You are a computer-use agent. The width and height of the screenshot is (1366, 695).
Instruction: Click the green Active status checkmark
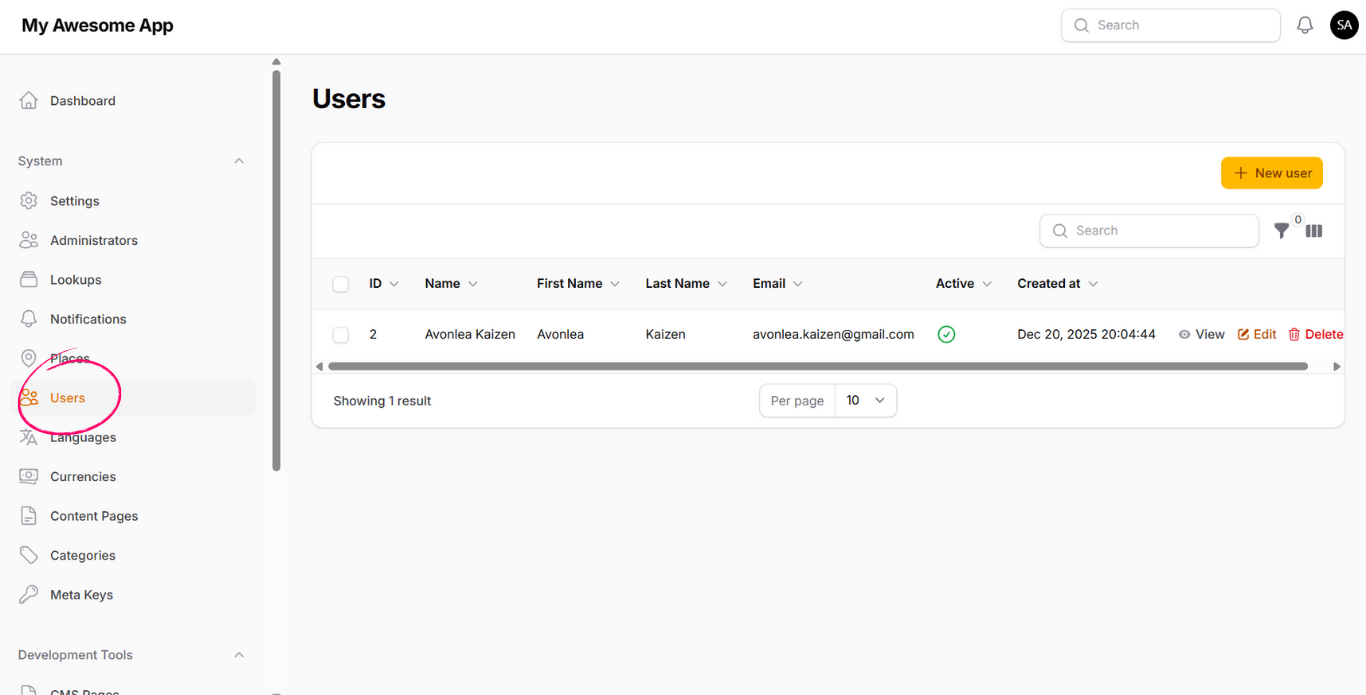click(x=946, y=335)
